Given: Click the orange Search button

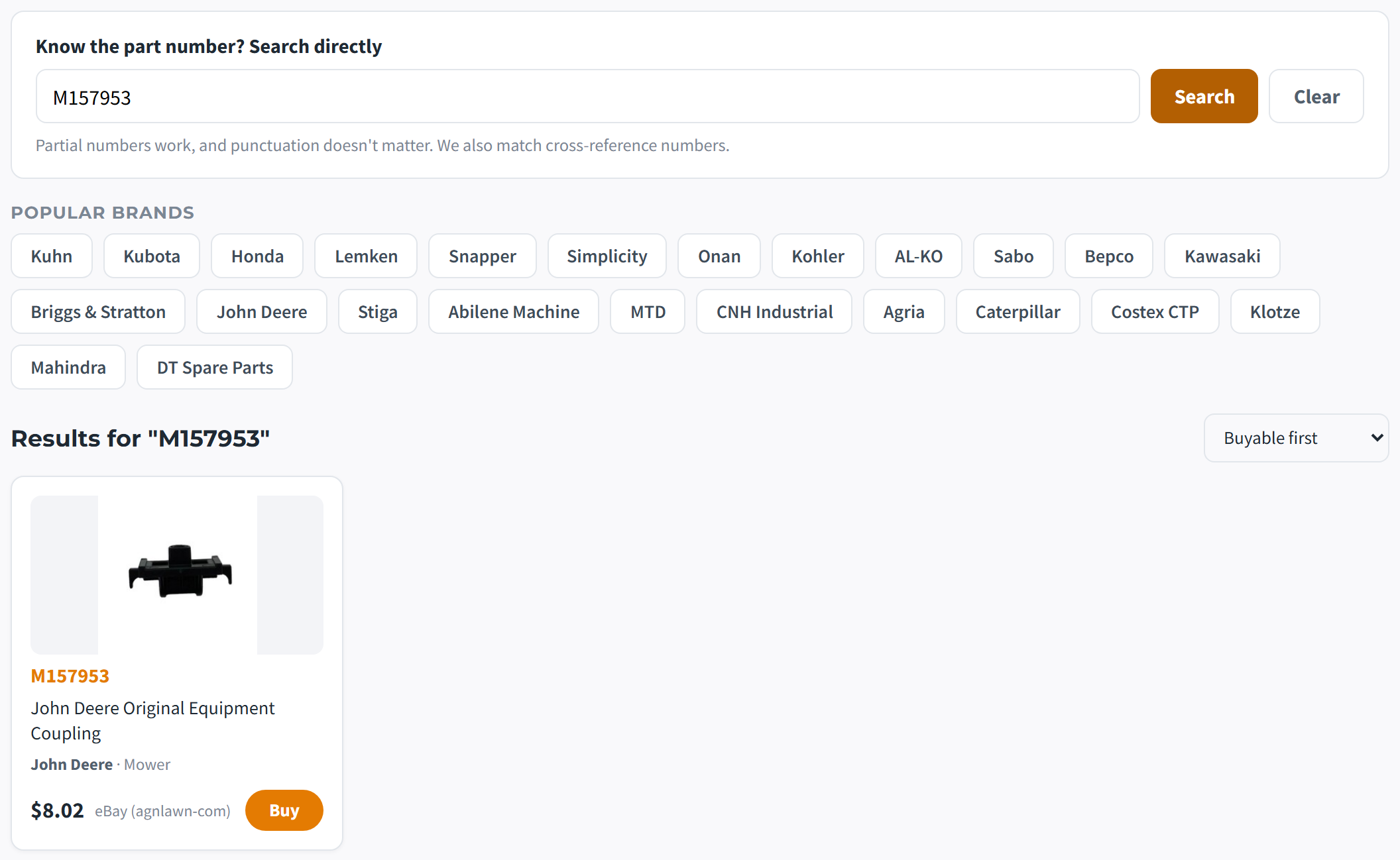Looking at the screenshot, I should click(x=1204, y=97).
